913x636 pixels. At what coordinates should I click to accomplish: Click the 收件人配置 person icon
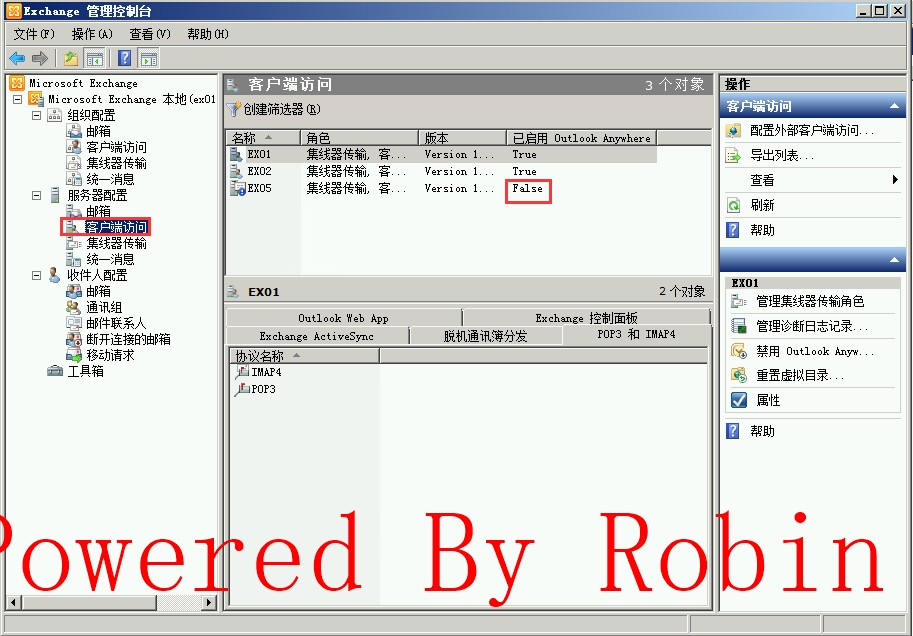(54, 275)
